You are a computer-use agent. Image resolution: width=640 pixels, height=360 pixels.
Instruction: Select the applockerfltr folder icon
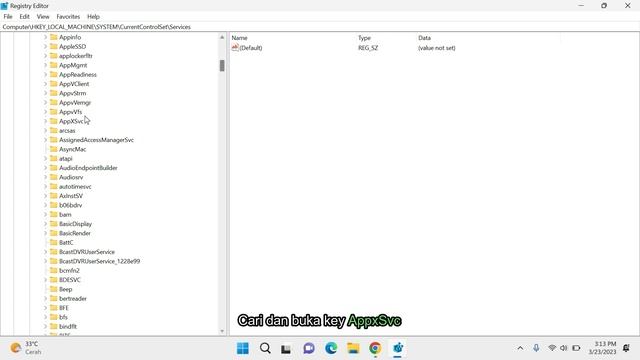pyautogui.click(x=53, y=56)
